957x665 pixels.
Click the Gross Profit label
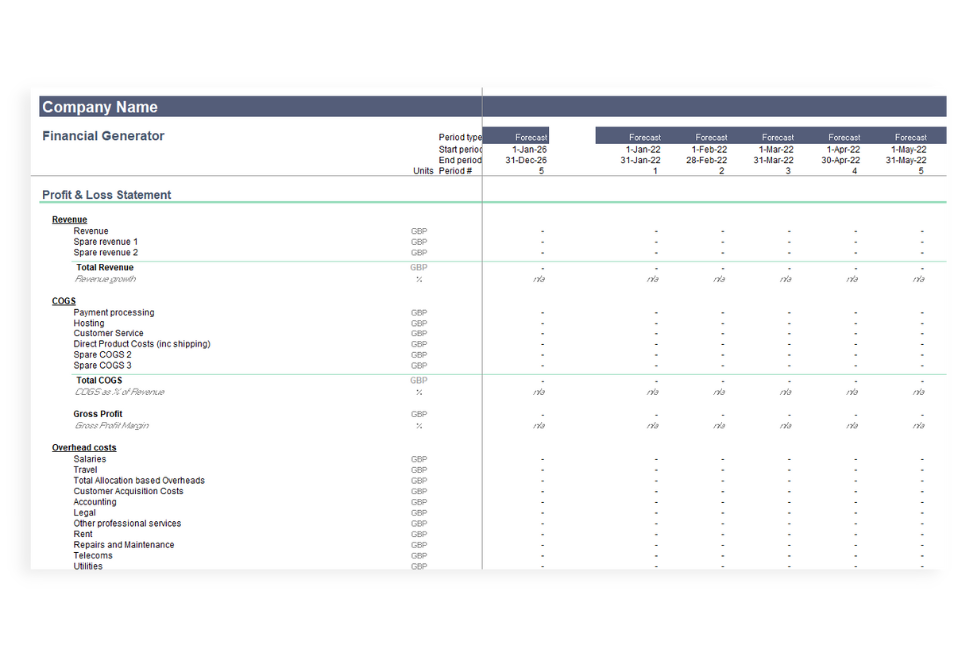point(98,414)
